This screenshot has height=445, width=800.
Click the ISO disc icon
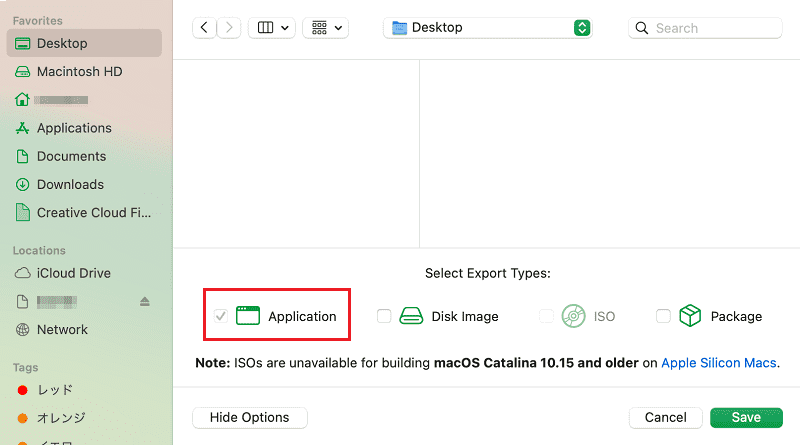click(573, 316)
